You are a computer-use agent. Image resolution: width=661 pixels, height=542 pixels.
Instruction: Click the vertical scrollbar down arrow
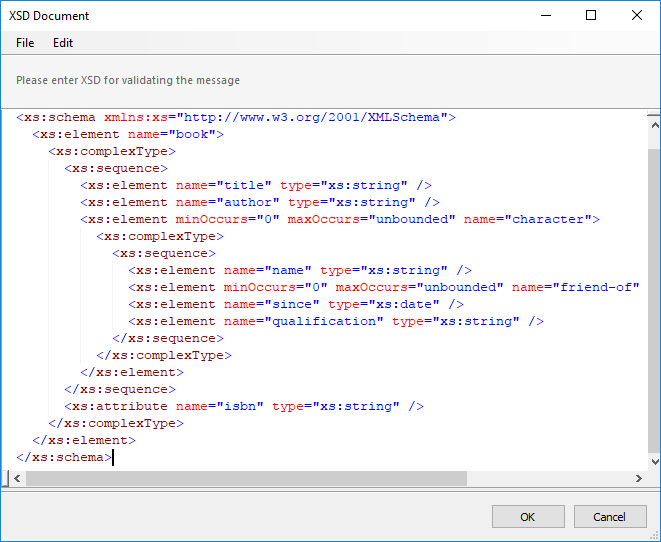click(x=655, y=462)
